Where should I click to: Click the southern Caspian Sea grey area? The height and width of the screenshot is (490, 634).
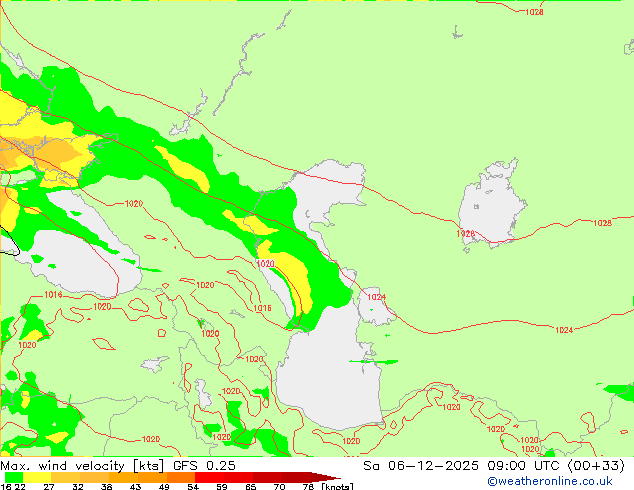point(330,372)
